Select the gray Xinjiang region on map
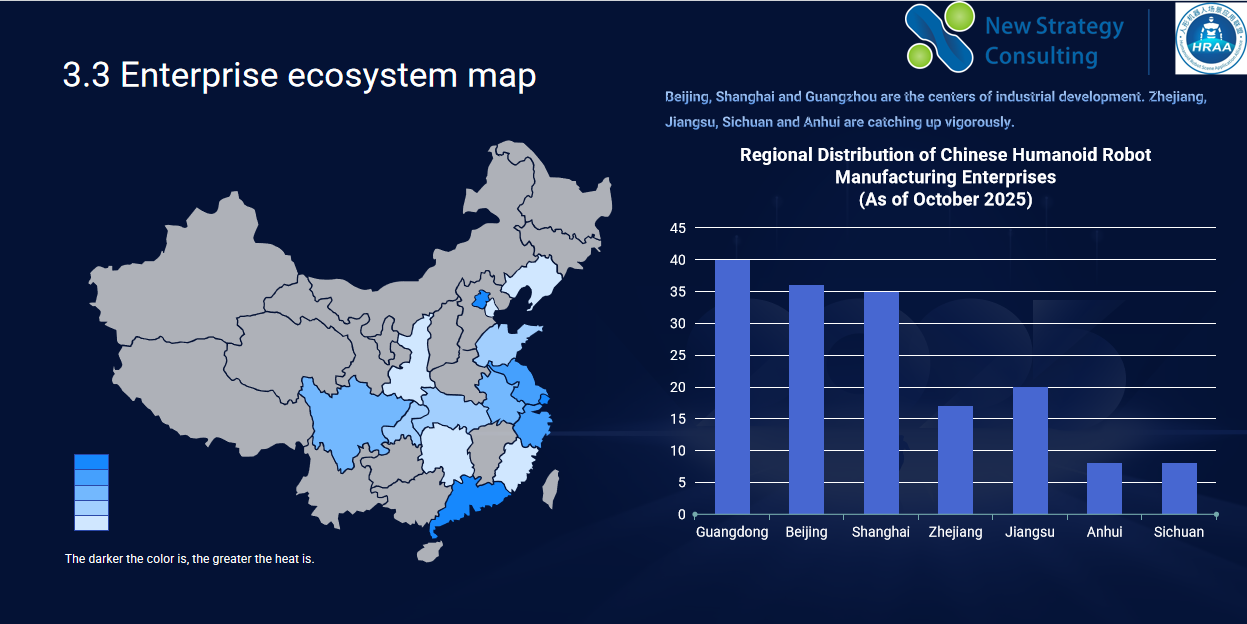 click(x=170, y=290)
